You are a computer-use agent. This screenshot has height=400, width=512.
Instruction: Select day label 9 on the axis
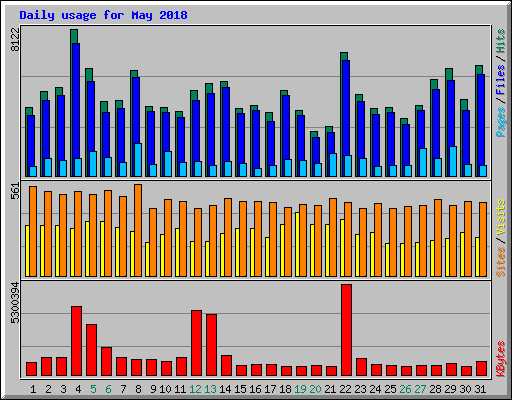click(x=153, y=389)
